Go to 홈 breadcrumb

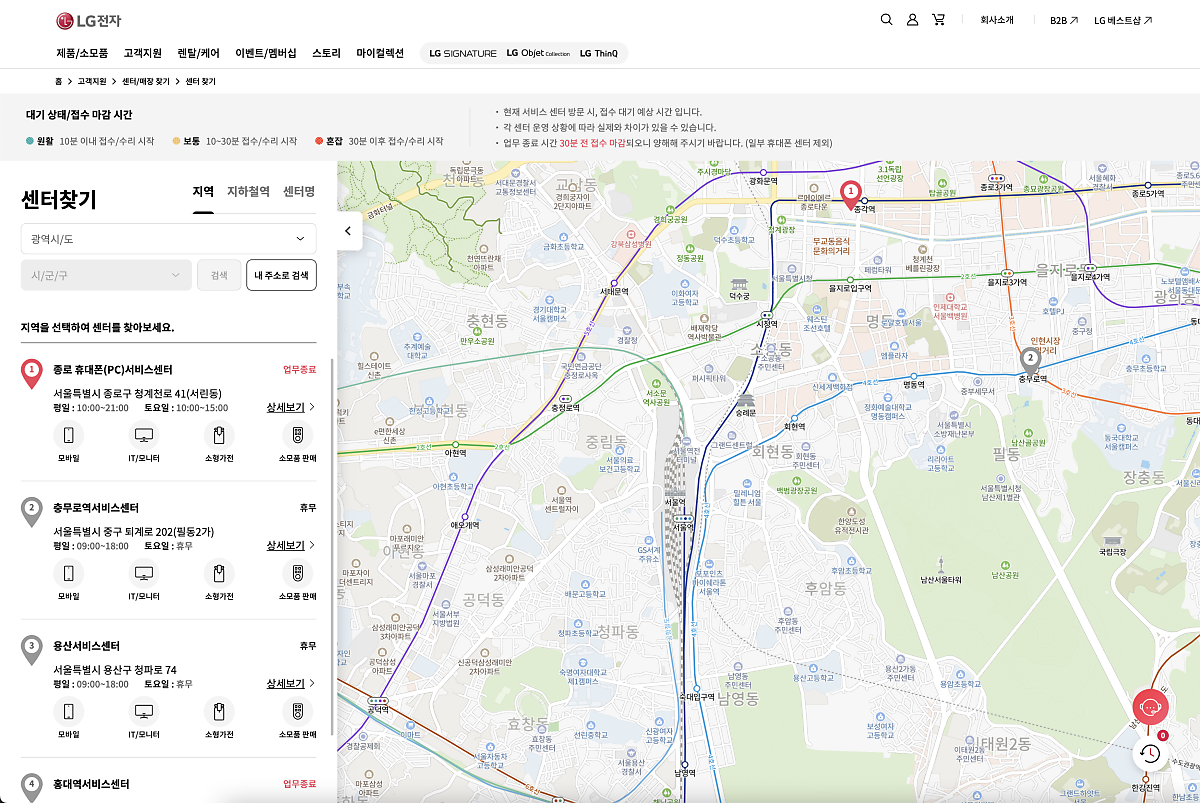click(x=59, y=81)
